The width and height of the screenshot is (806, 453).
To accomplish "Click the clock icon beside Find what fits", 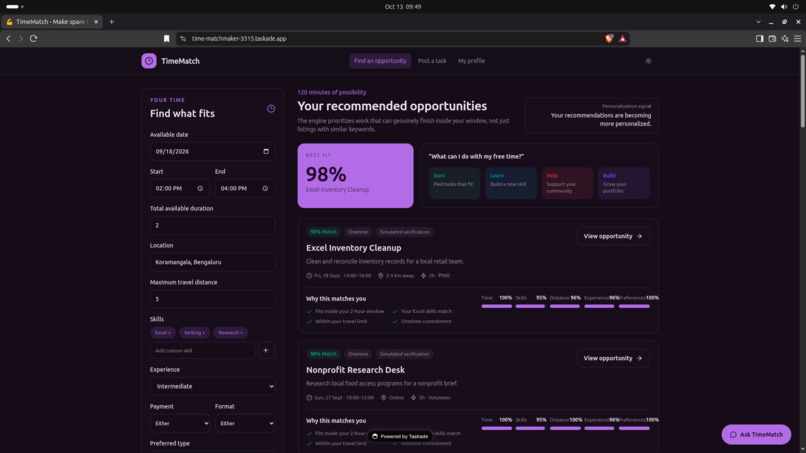I will coord(271,108).
